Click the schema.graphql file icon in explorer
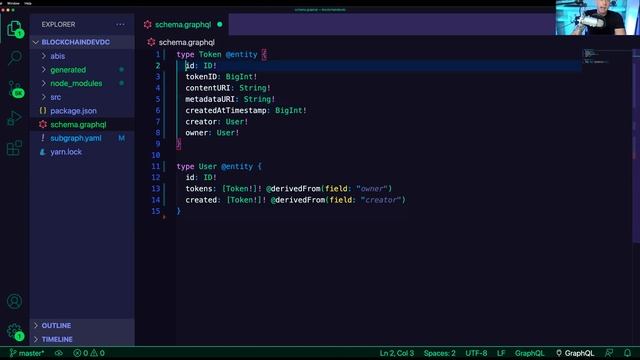The width and height of the screenshot is (640, 360). (x=43, y=124)
